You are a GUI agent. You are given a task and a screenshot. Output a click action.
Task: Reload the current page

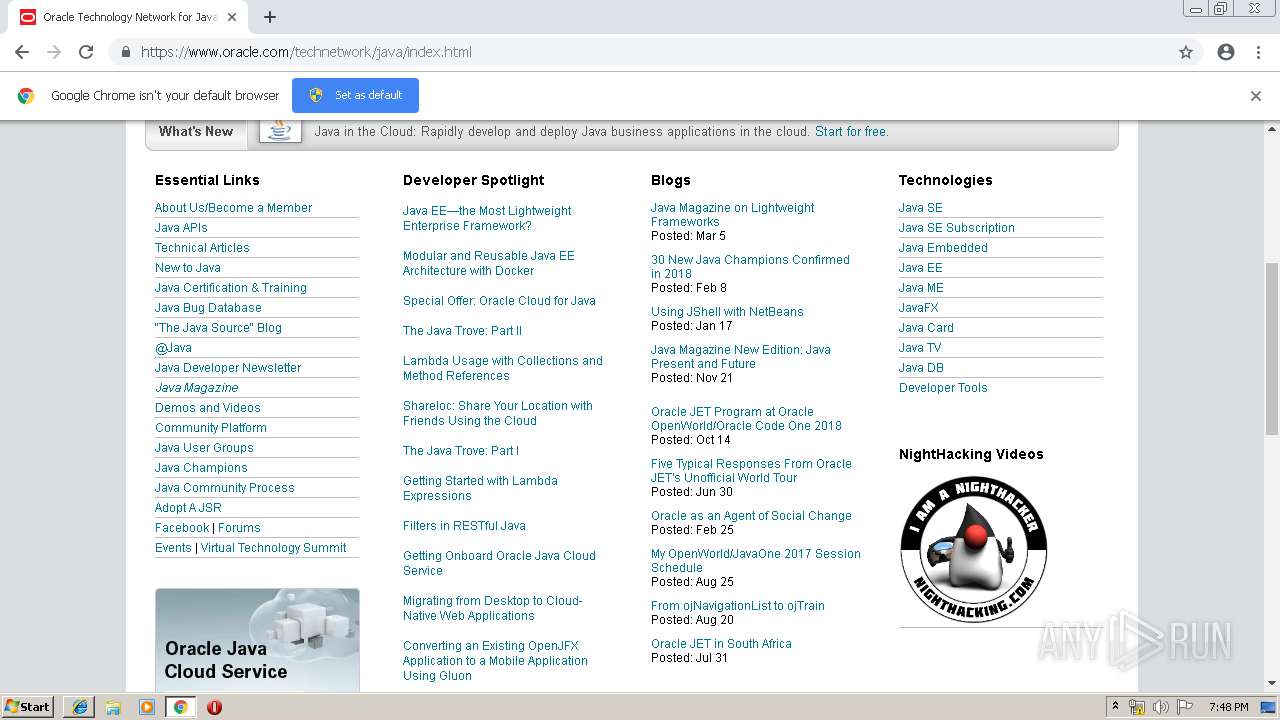86,52
